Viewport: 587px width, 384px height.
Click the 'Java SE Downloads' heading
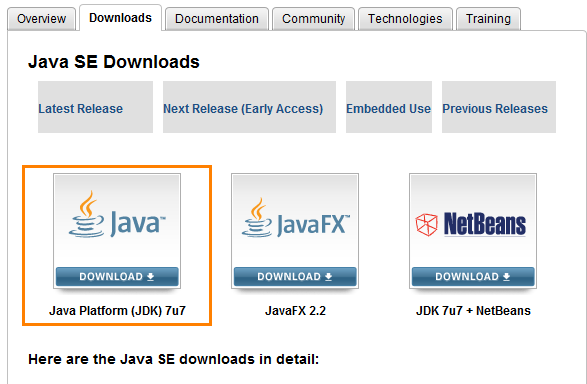[x=114, y=62]
